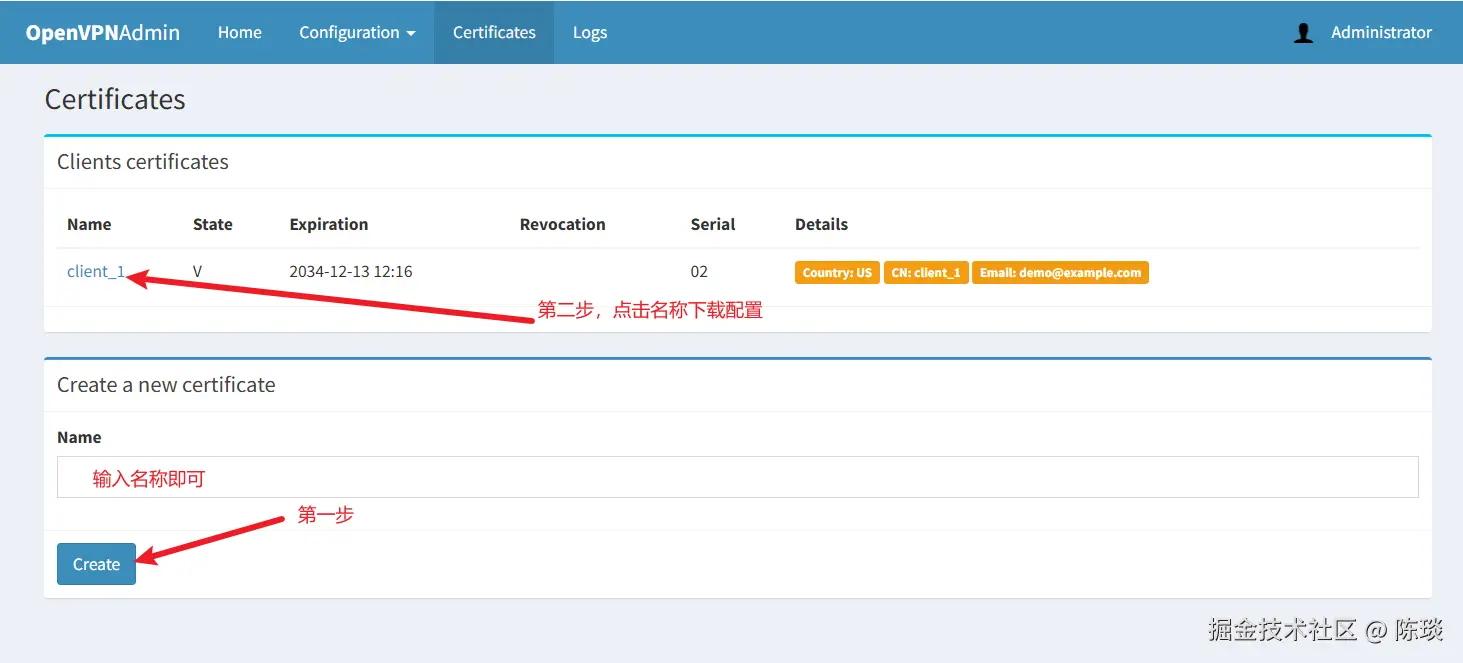This screenshot has height=663, width=1463.
Task: Focus the certificate Name input field
Action: click(x=738, y=477)
